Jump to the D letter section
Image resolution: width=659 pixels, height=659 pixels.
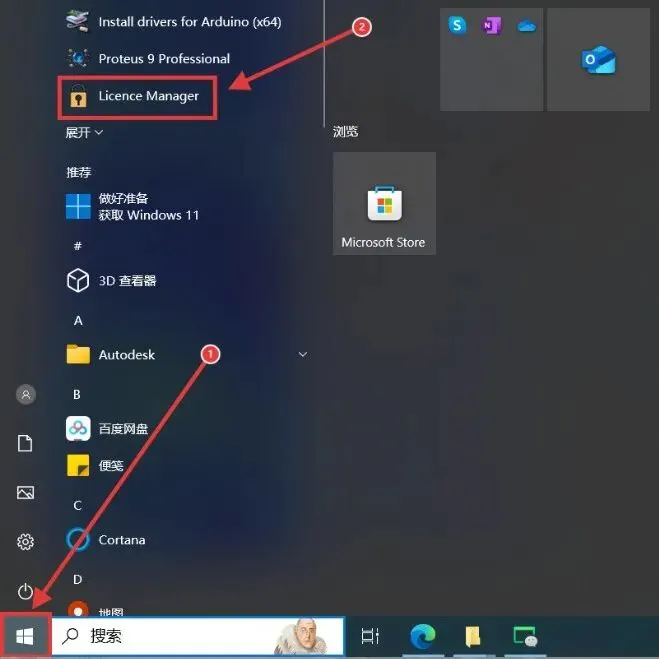tap(77, 580)
